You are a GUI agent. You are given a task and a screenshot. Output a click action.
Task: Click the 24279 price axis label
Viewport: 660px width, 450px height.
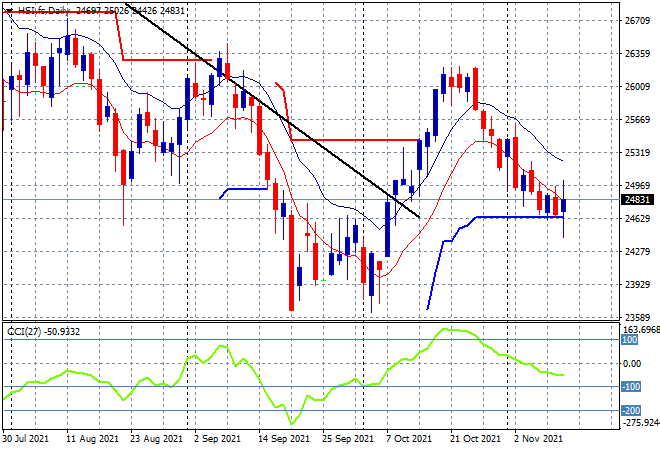[x=637, y=251]
